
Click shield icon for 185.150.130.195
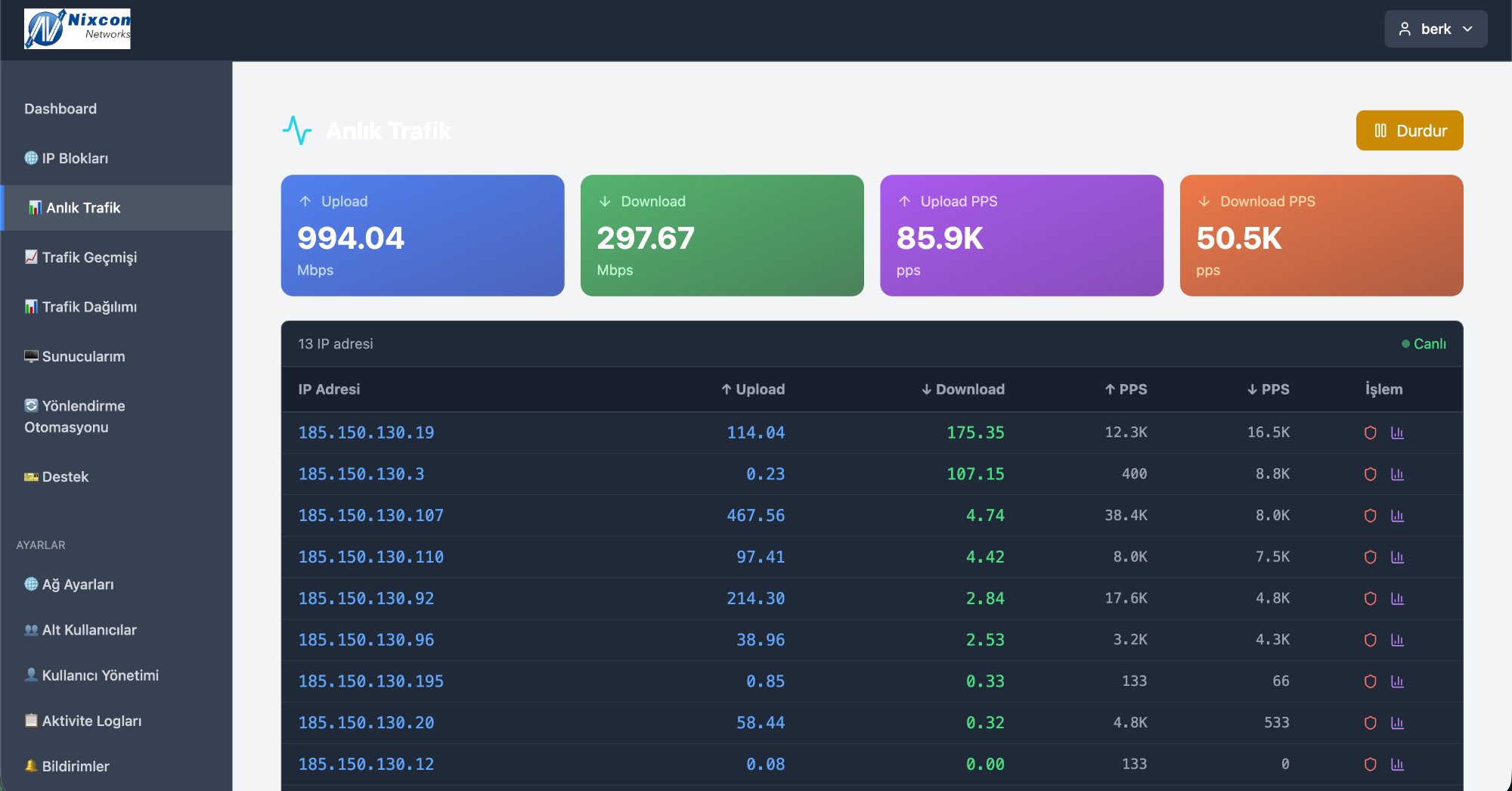point(1370,681)
